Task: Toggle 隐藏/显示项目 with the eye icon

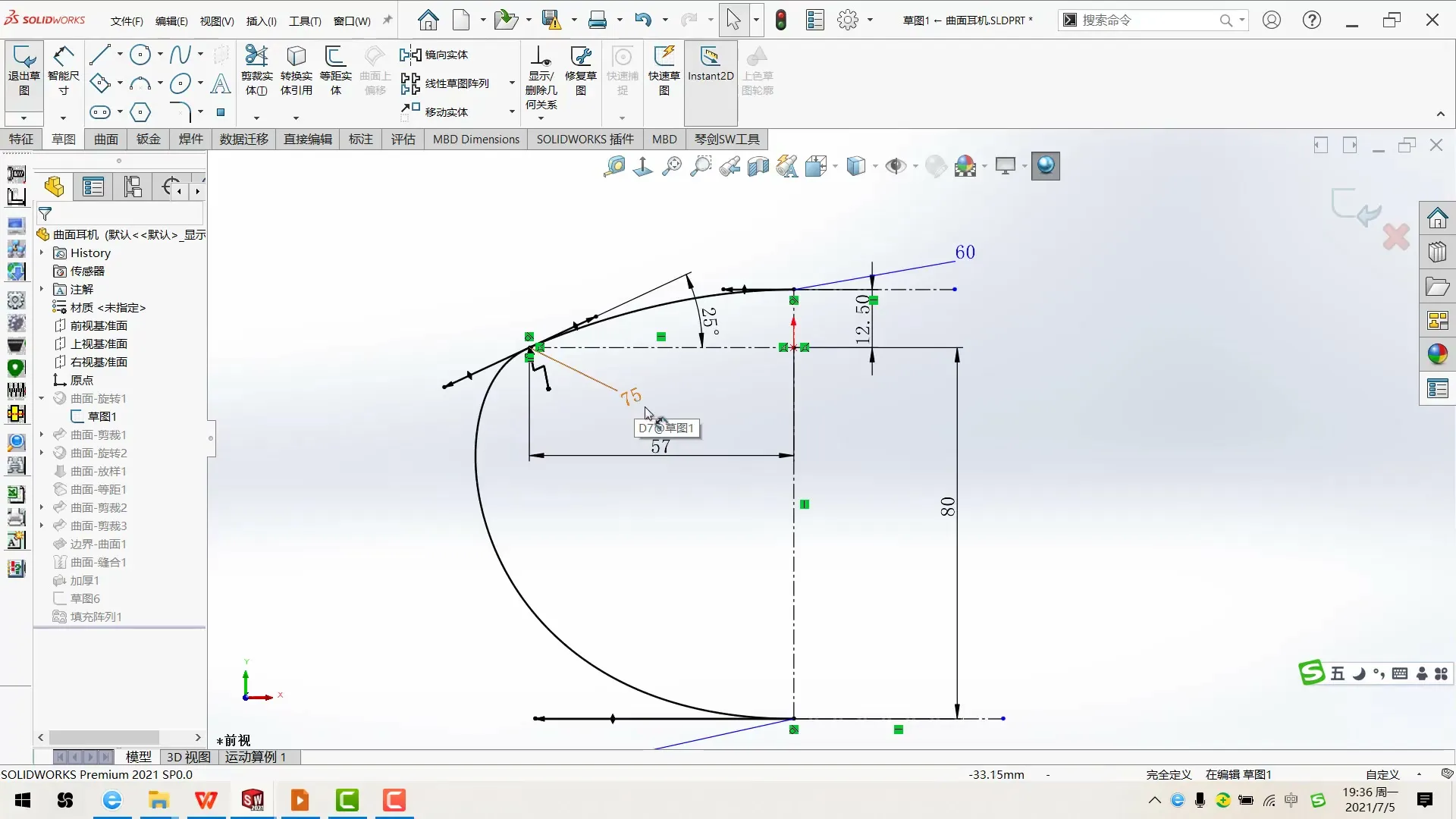Action: 898,166
